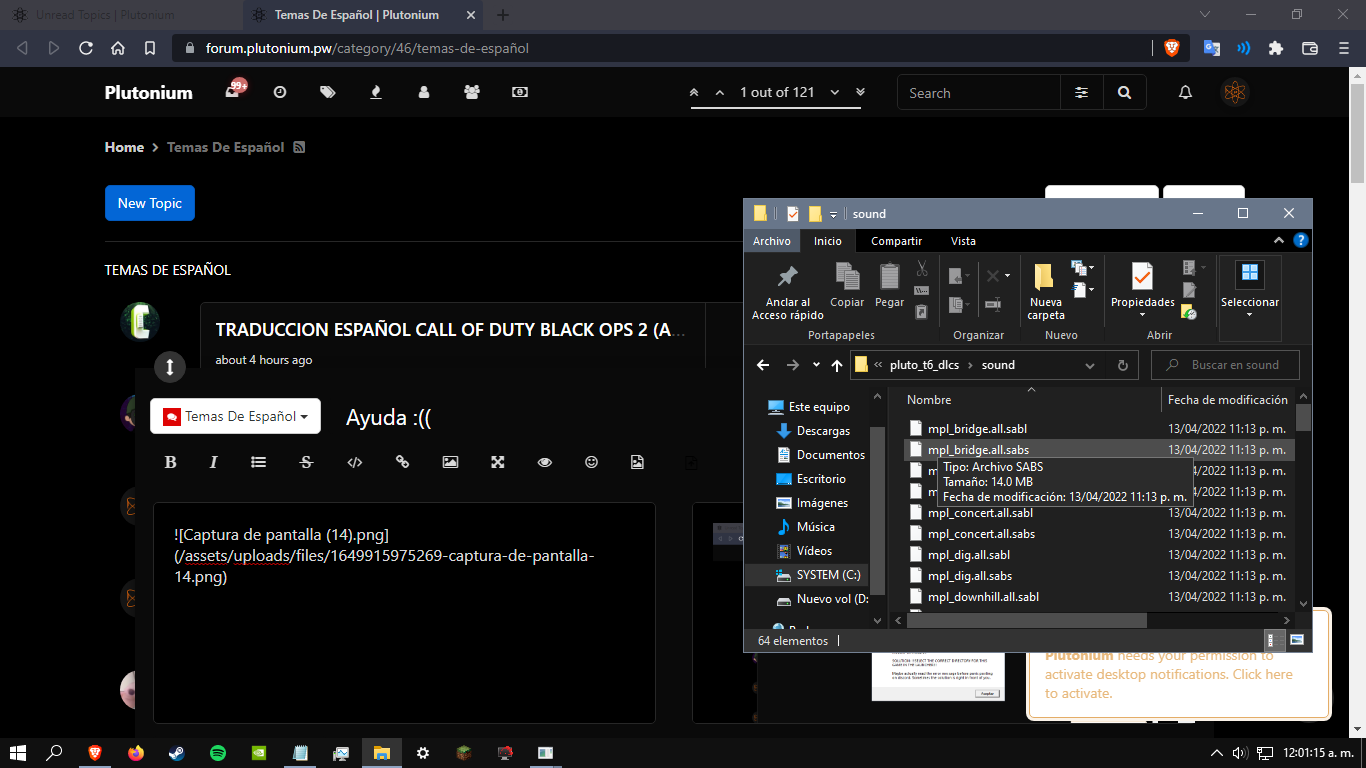Switch to large icons view button
Screen dimensions: 1366x768
tap(1297, 640)
